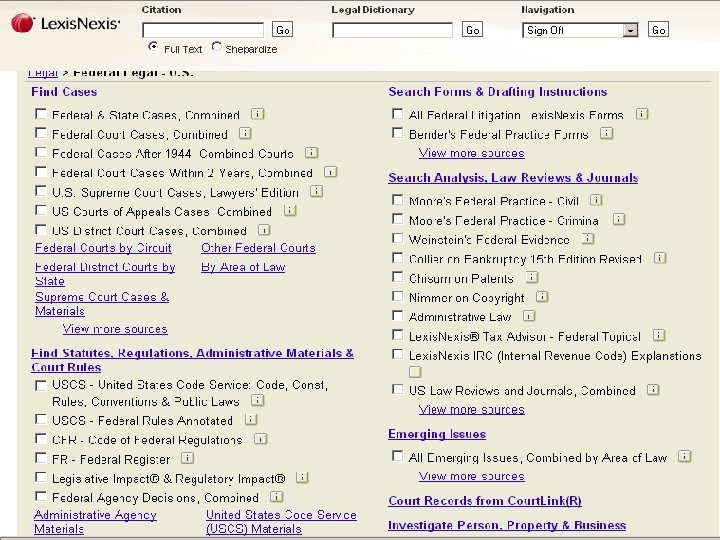The image size is (720, 540).
Task: Check Federal Court Cases, Combined
Action: (41, 133)
